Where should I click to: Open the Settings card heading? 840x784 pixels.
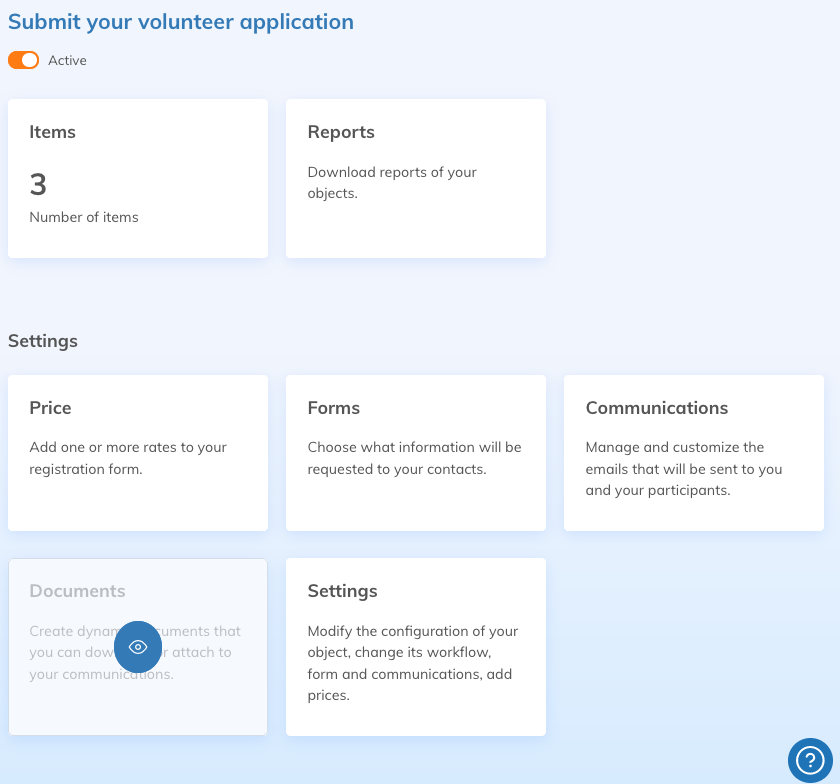342,591
